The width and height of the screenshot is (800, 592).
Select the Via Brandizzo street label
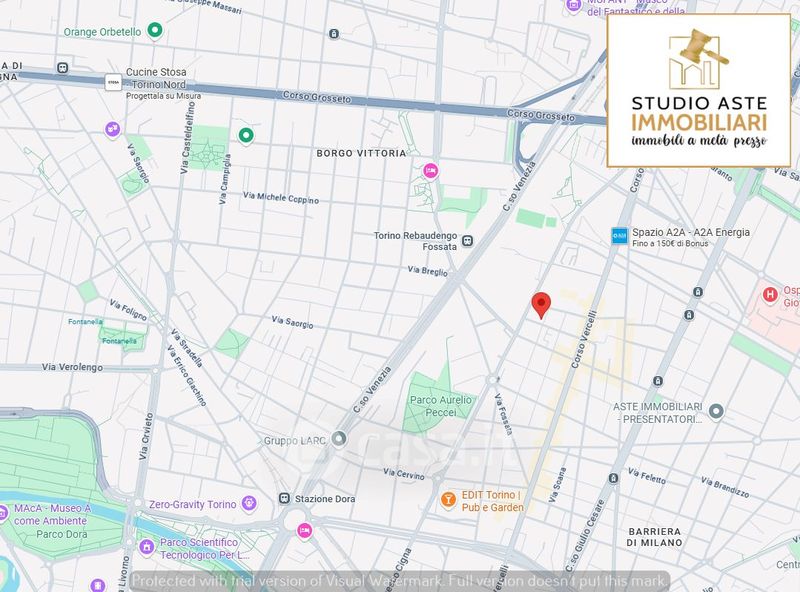point(724,487)
